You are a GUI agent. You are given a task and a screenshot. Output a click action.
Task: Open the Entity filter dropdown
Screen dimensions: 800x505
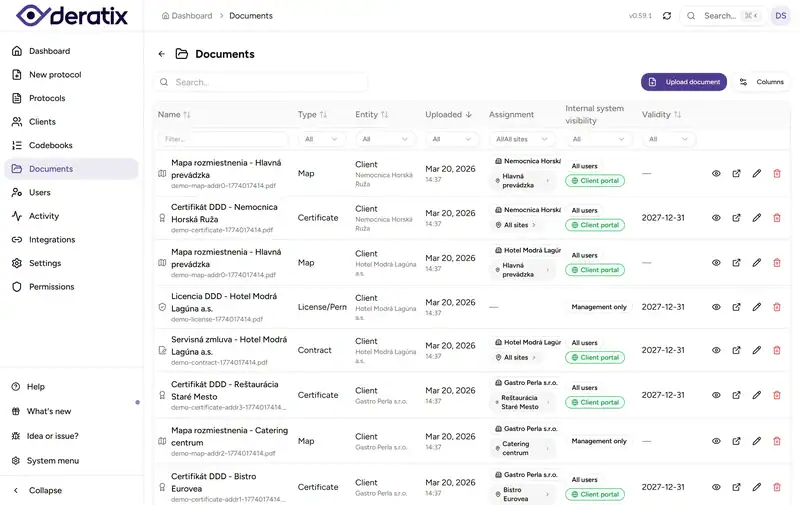pyautogui.click(x=384, y=139)
